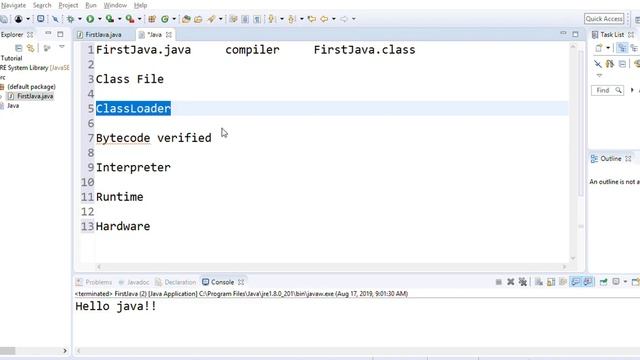Viewport: 640px width, 360px height.
Task: Click Quick Access search field
Action: tap(604, 19)
